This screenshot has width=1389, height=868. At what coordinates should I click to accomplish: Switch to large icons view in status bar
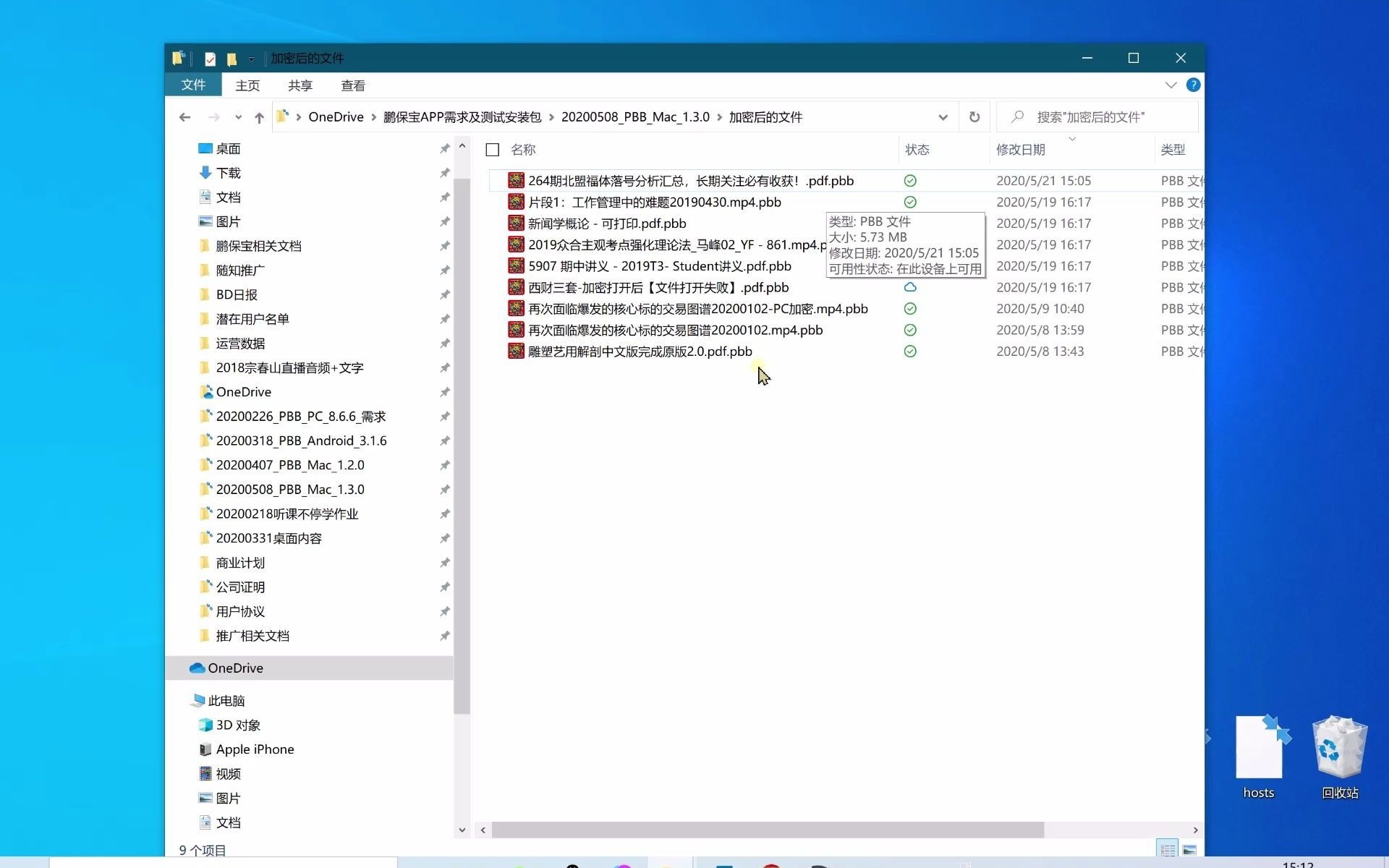[x=1189, y=851]
